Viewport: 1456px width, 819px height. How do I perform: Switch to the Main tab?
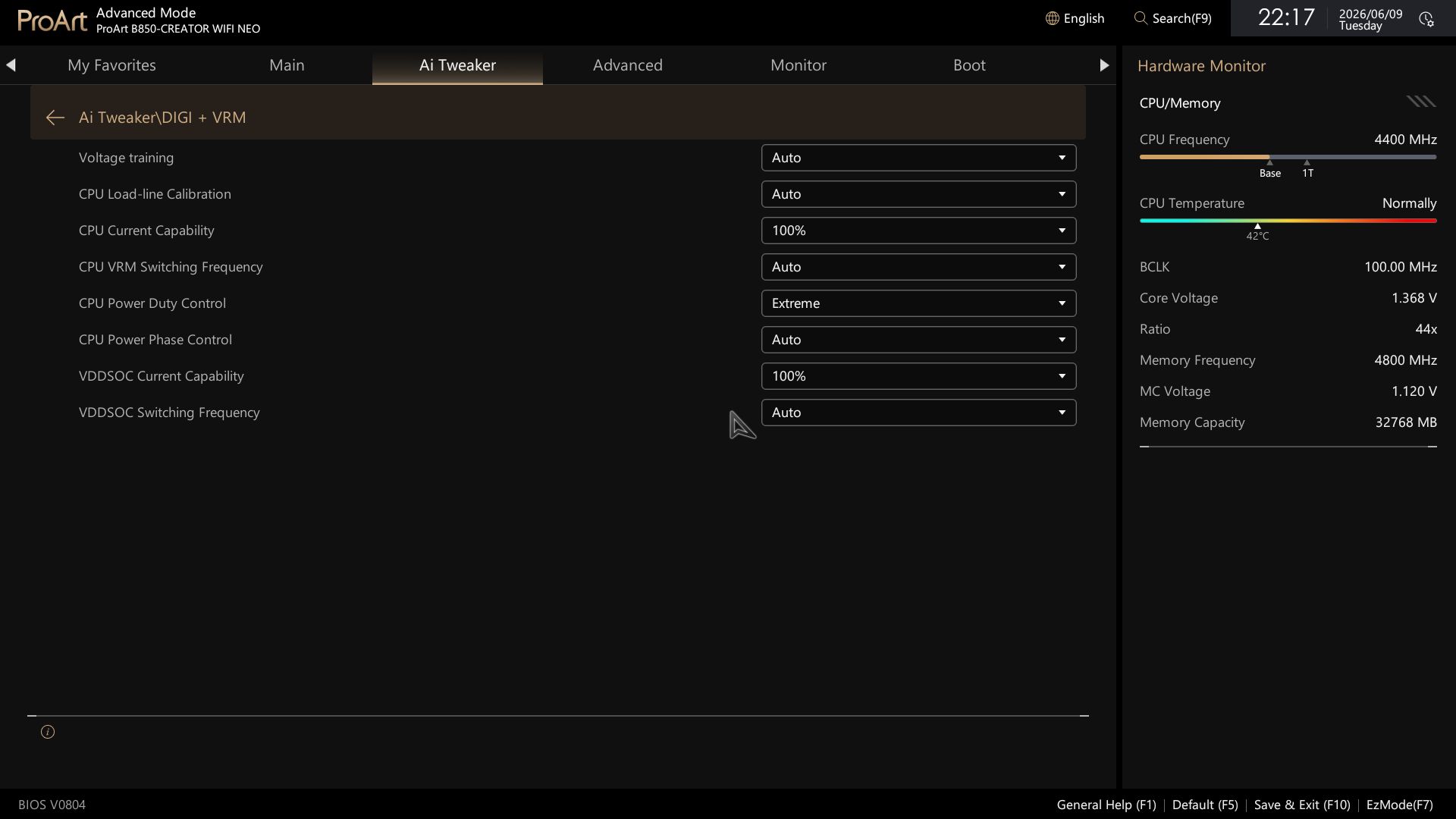coord(287,65)
